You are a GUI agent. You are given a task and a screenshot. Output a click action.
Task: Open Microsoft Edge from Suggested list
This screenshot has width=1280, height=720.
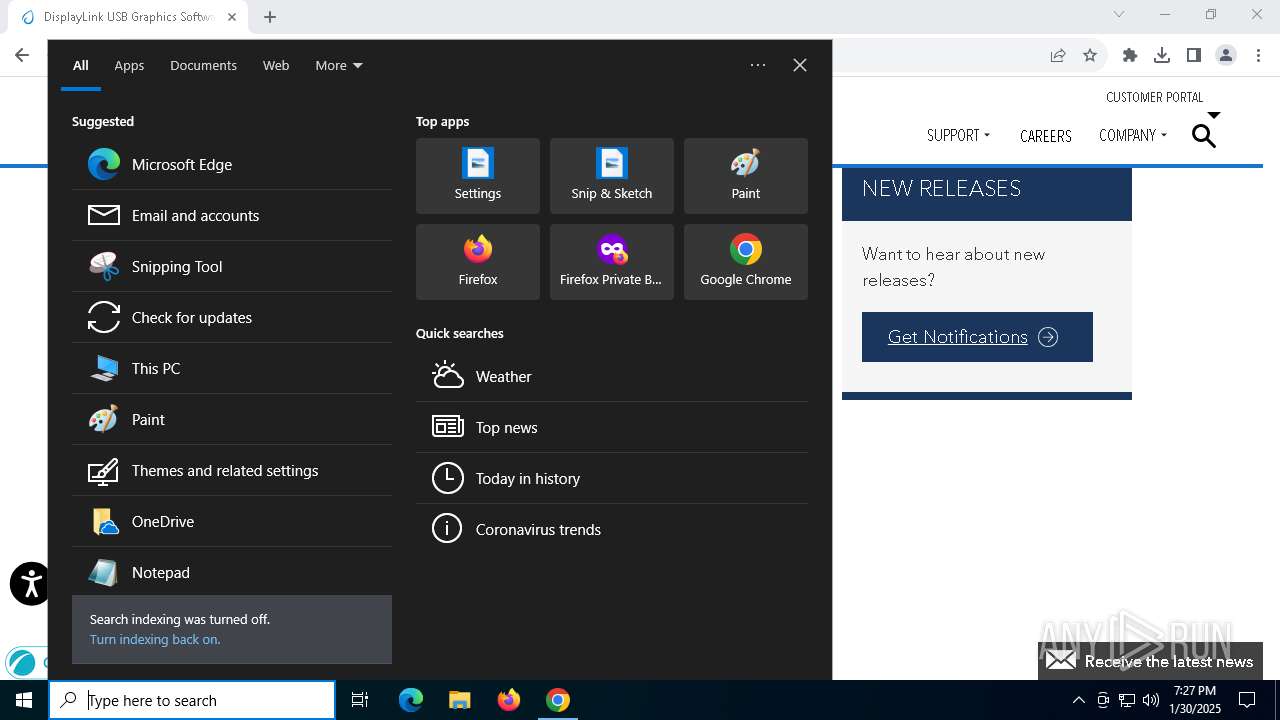click(x=232, y=165)
